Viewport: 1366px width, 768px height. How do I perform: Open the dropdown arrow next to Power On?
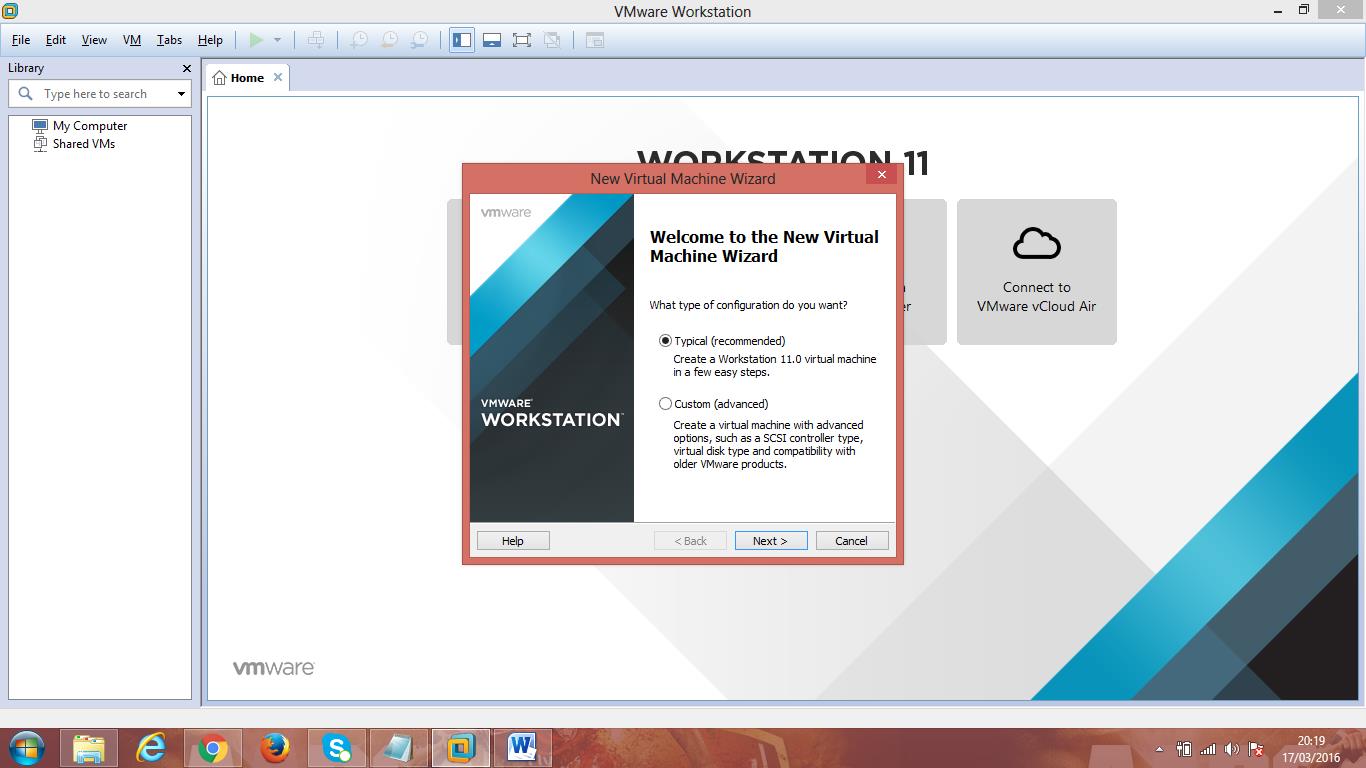pyautogui.click(x=276, y=40)
